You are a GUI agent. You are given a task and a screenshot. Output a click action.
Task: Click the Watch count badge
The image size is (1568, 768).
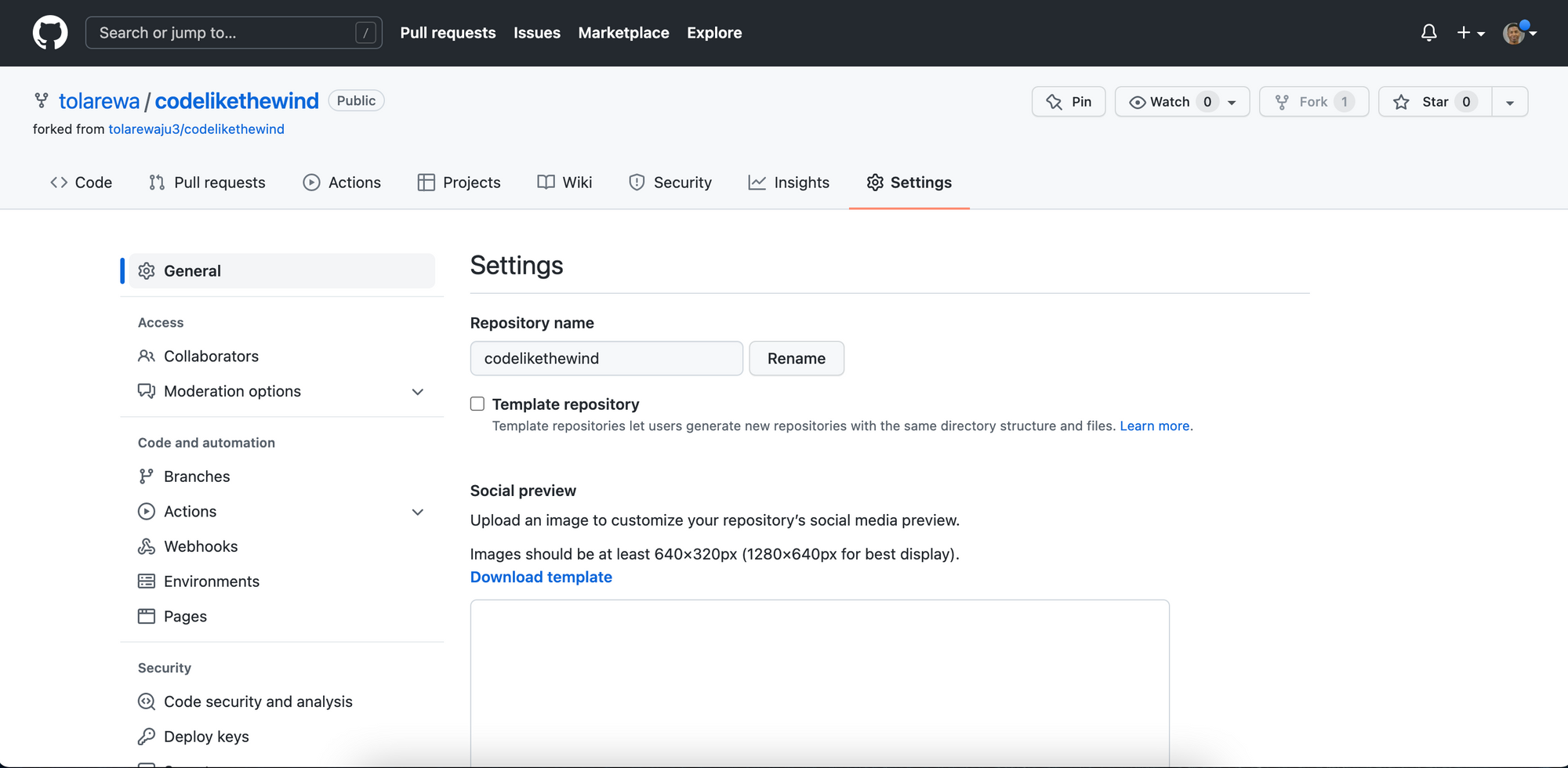[x=1207, y=102]
